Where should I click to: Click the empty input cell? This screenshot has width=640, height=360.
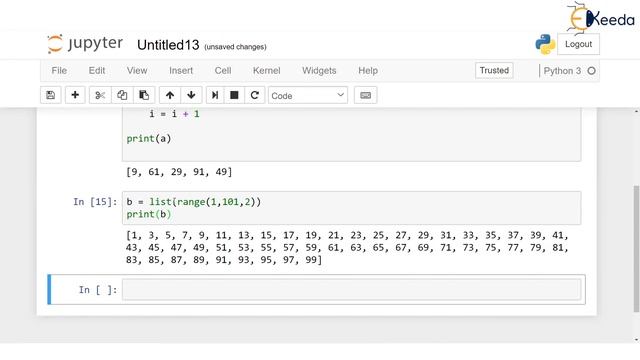pyautogui.click(x=351, y=289)
